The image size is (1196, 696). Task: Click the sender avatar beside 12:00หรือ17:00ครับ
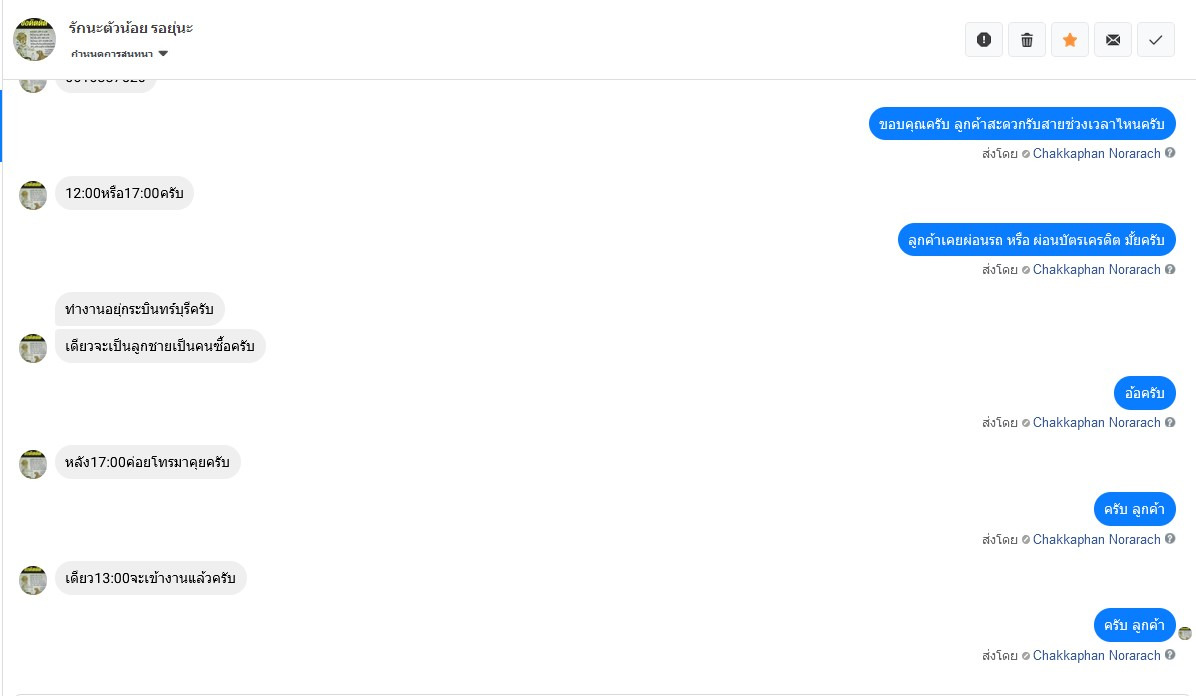[x=33, y=195]
